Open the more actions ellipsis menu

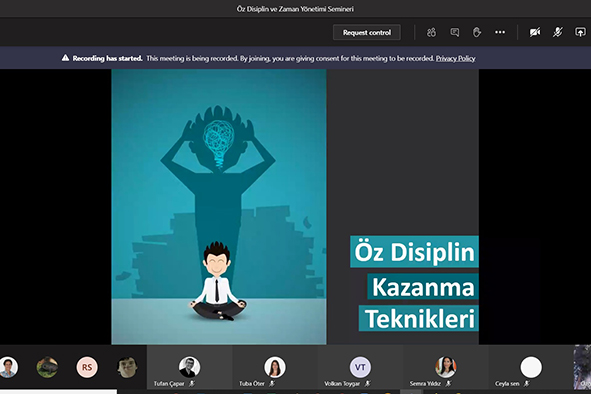pyautogui.click(x=500, y=32)
